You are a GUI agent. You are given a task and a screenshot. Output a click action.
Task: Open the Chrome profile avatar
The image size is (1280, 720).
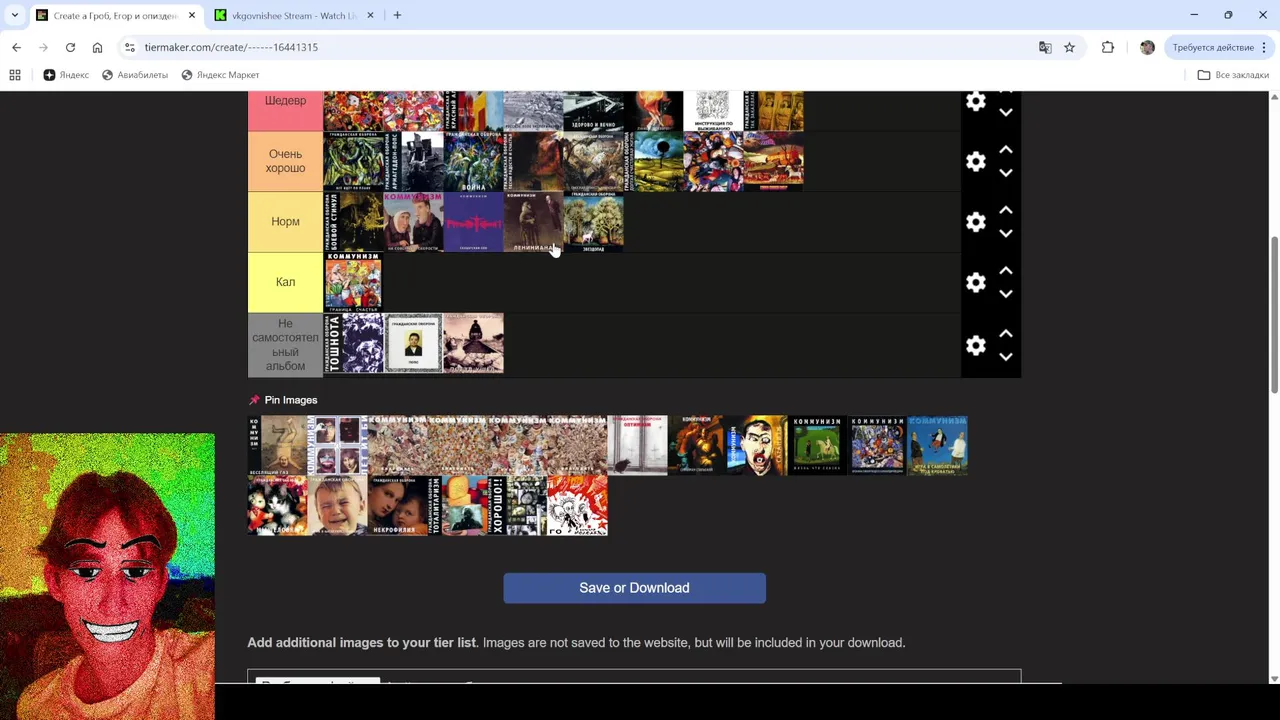(x=1147, y=47)
